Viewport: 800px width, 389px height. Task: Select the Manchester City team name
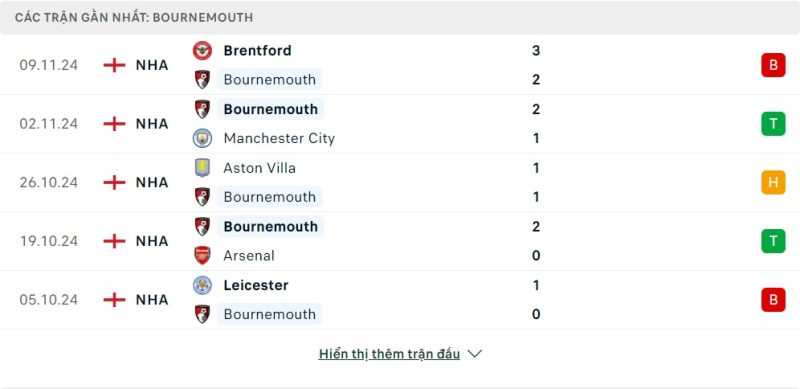tap(279, 138)
